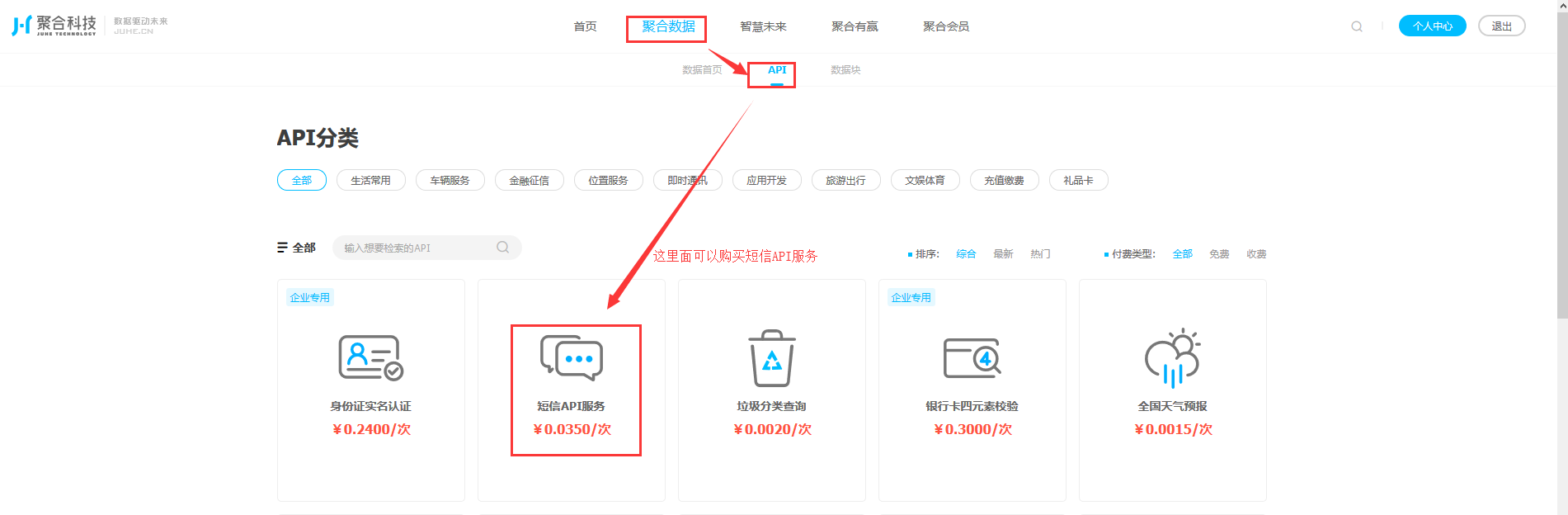Viewport: 1568px width, 515px height.
Task: Select the 礼品卡 category pill
Action: pyautogui.click(x=1079, y=180)
